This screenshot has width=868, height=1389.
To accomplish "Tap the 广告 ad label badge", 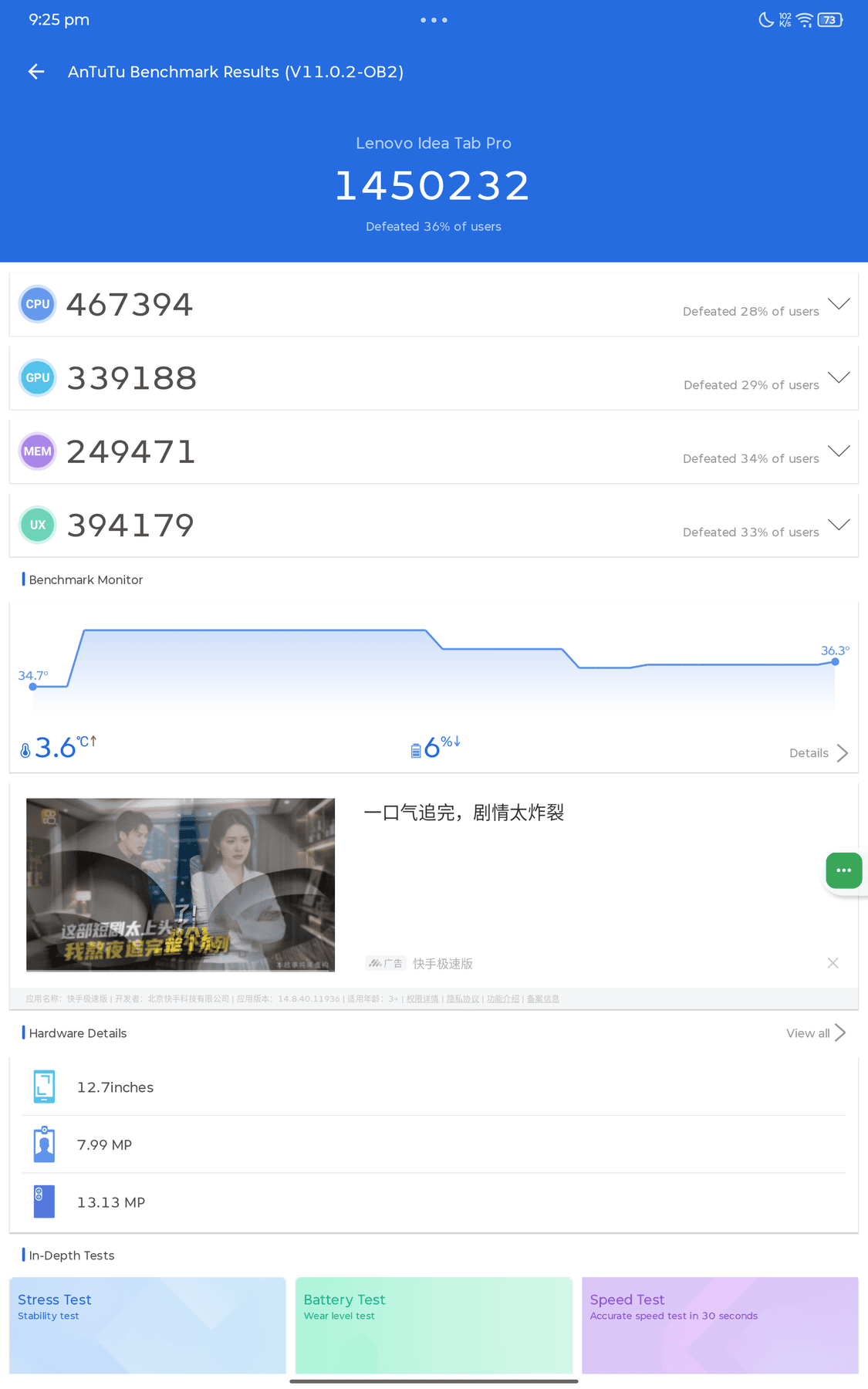I will pyautogui.click(x=386, y=963).
